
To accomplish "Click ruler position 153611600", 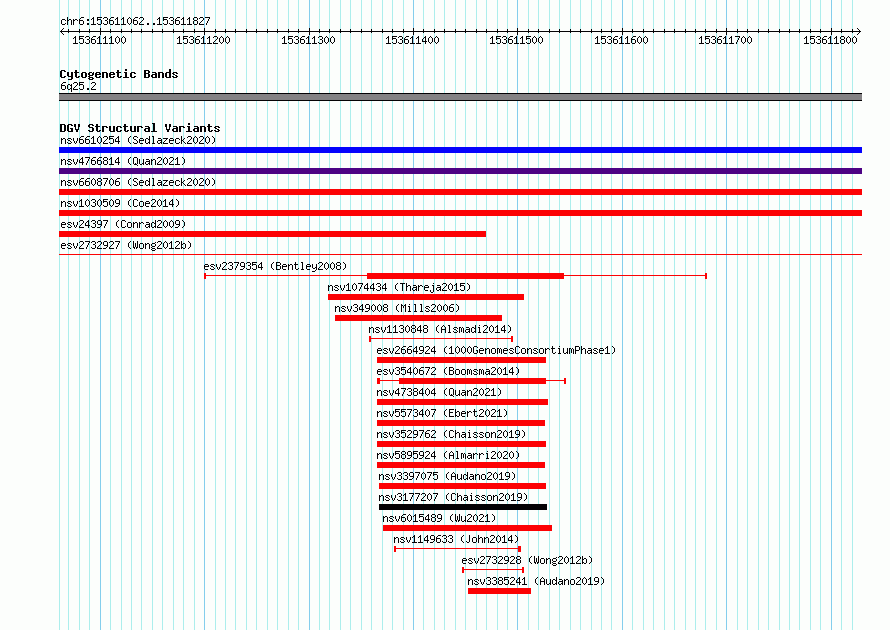I will coord(621,40).
